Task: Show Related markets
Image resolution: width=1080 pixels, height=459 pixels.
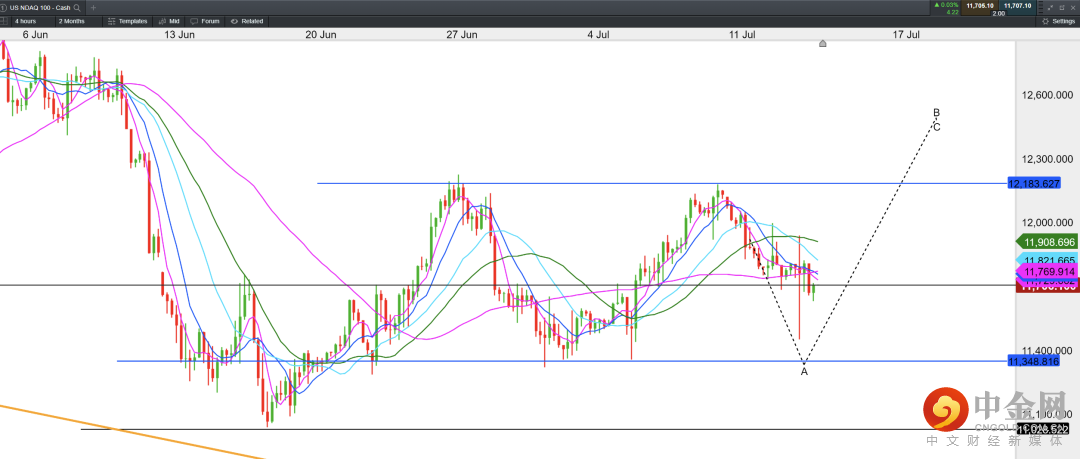Action: coord(248,21)
